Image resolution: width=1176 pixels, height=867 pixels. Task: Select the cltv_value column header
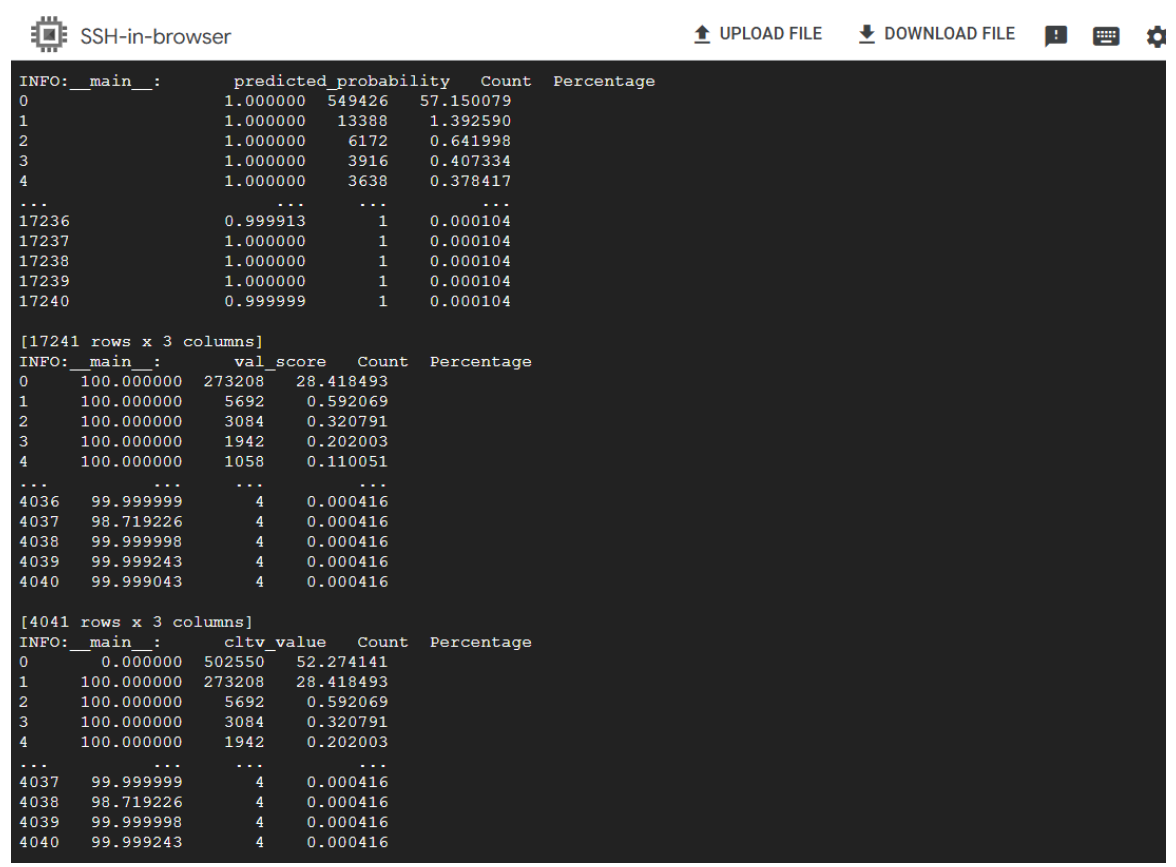274,642
